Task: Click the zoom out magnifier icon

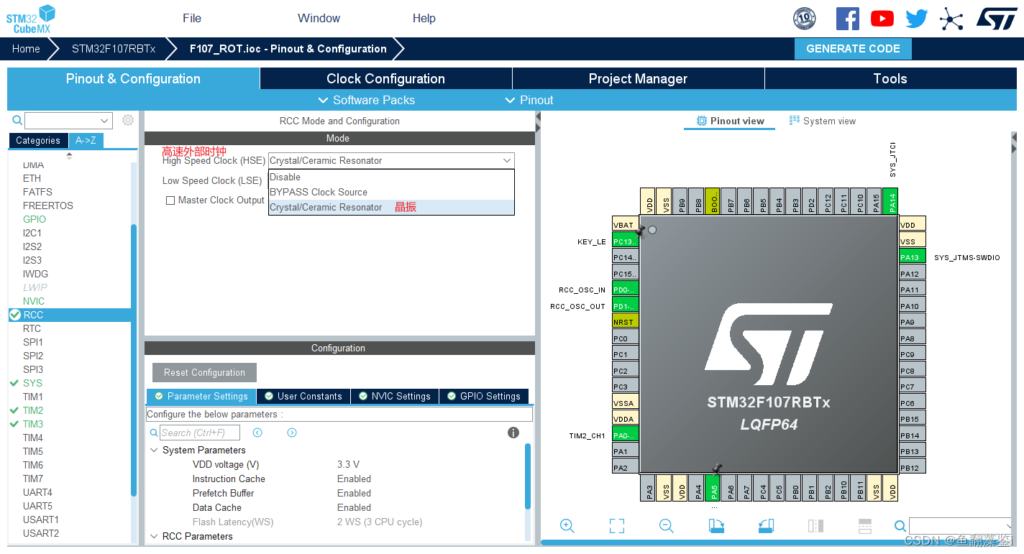Action: pyautogui.click(x=666, y=526)
